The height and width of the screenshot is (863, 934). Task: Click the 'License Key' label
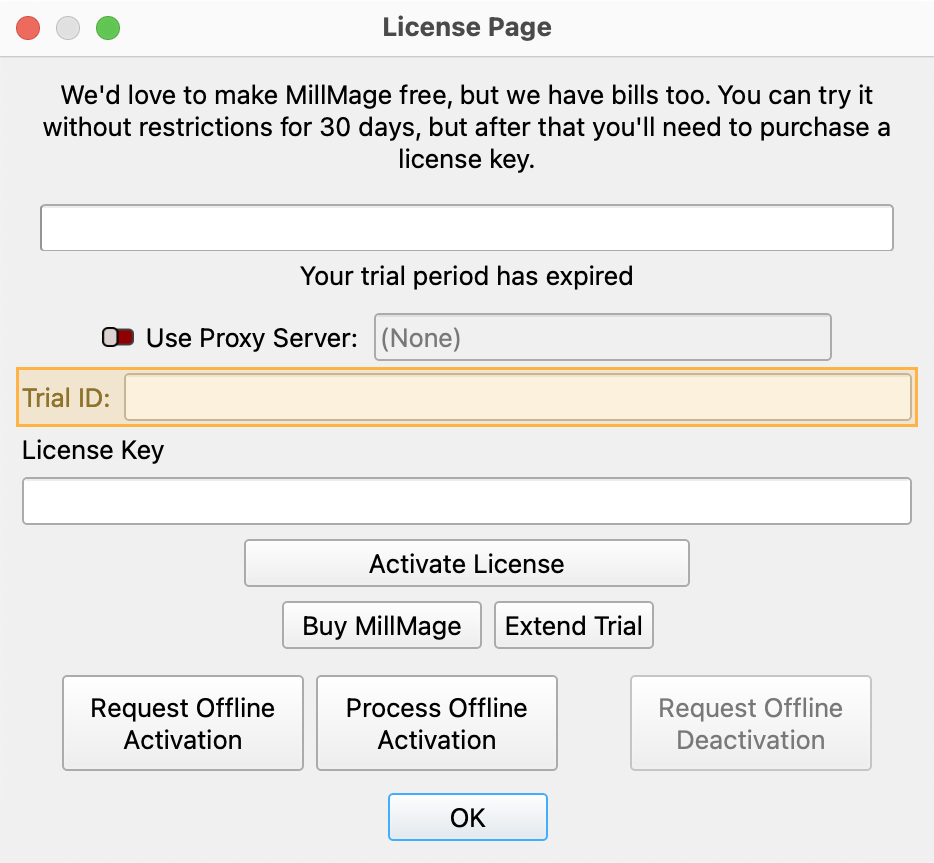click(93, 451)
